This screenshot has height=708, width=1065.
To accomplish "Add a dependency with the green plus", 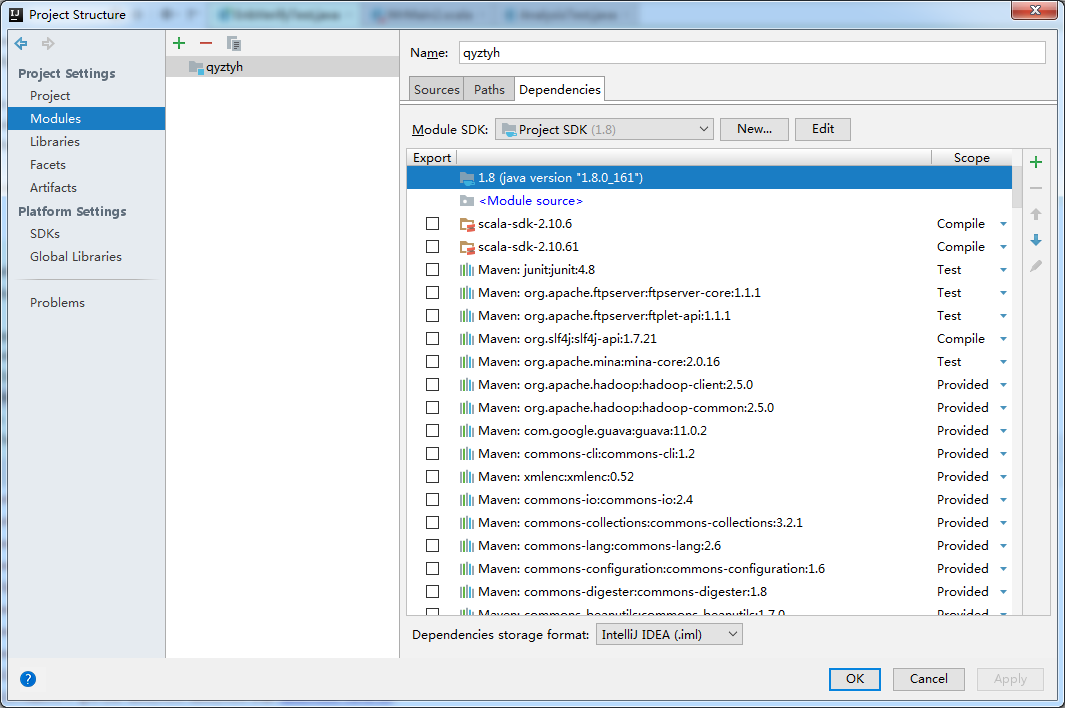I will coord(1036,162).
